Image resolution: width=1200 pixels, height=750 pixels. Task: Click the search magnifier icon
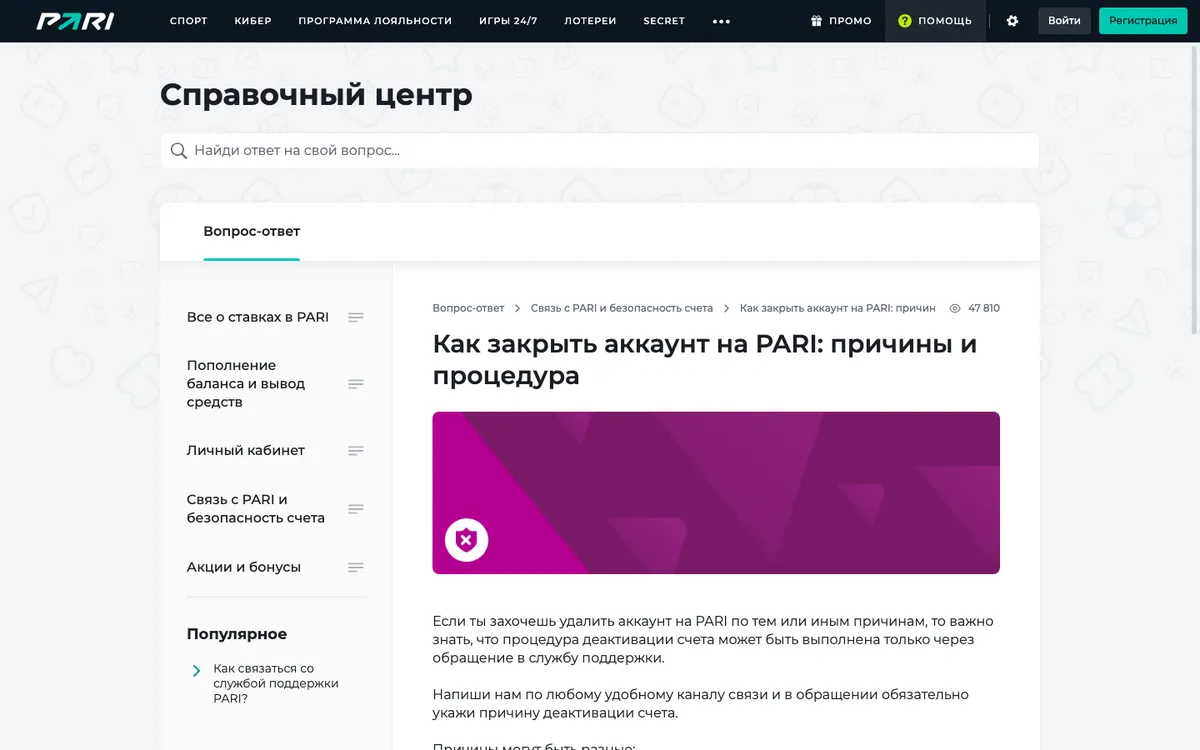pyautogui.click(x=179, y=151)
